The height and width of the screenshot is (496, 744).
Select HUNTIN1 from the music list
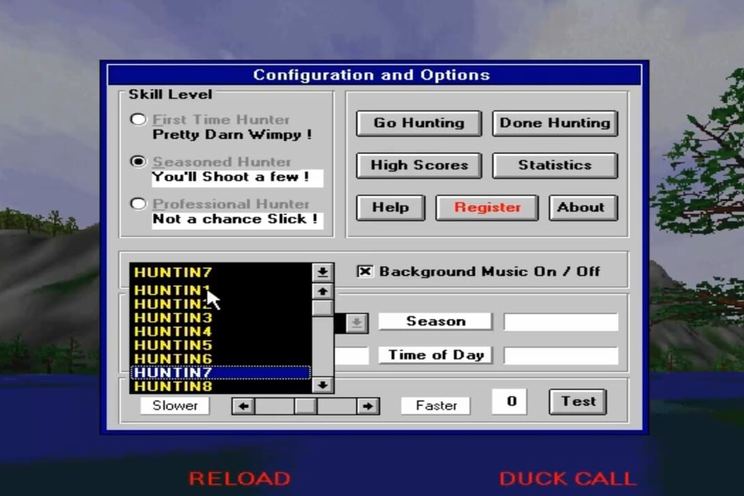221,290
